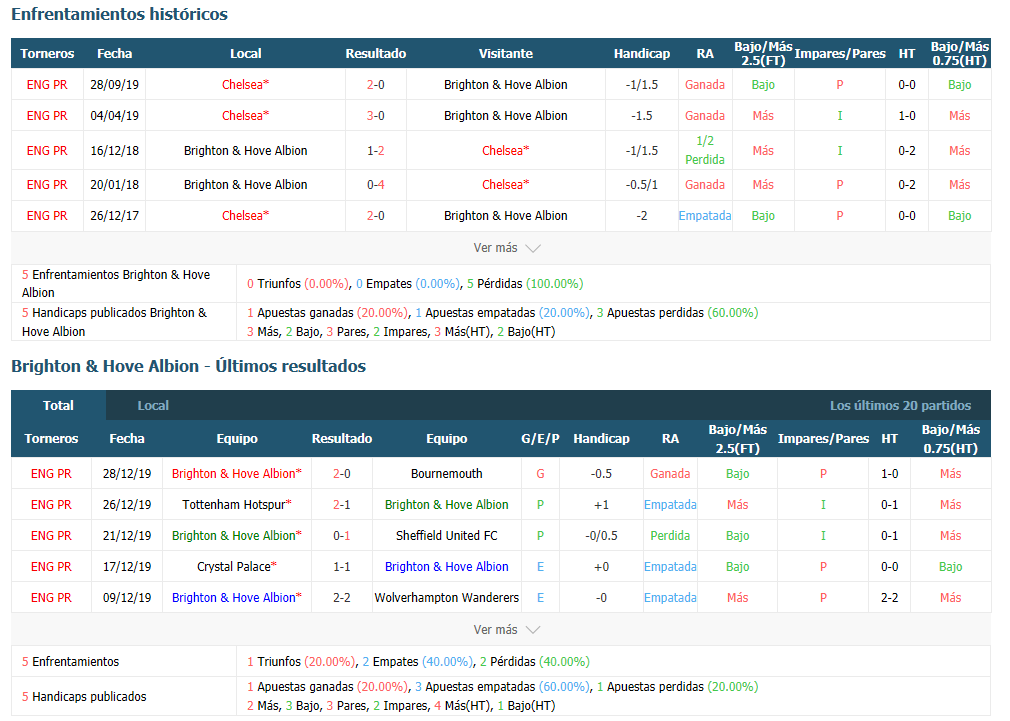Select the 2-2 half-time score for Wolverhampton match
Viewport: 1010px width, 721px height.
890,597
